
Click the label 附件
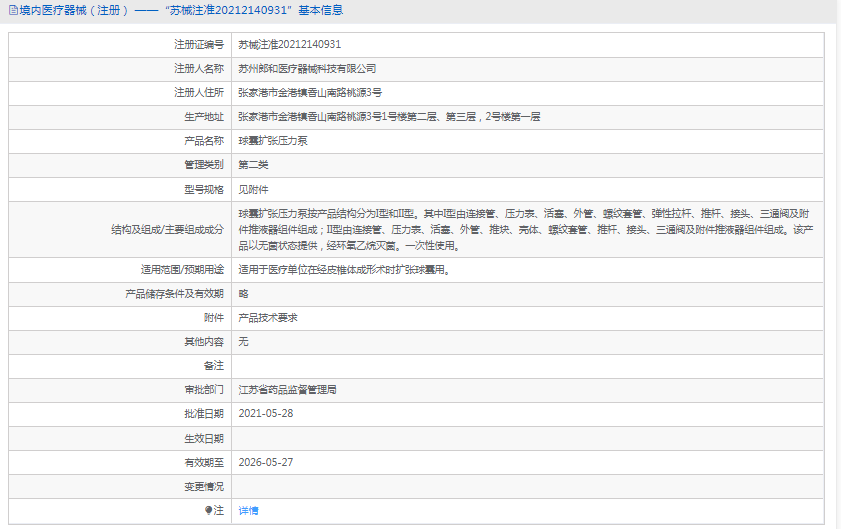(x=214, y=318)
